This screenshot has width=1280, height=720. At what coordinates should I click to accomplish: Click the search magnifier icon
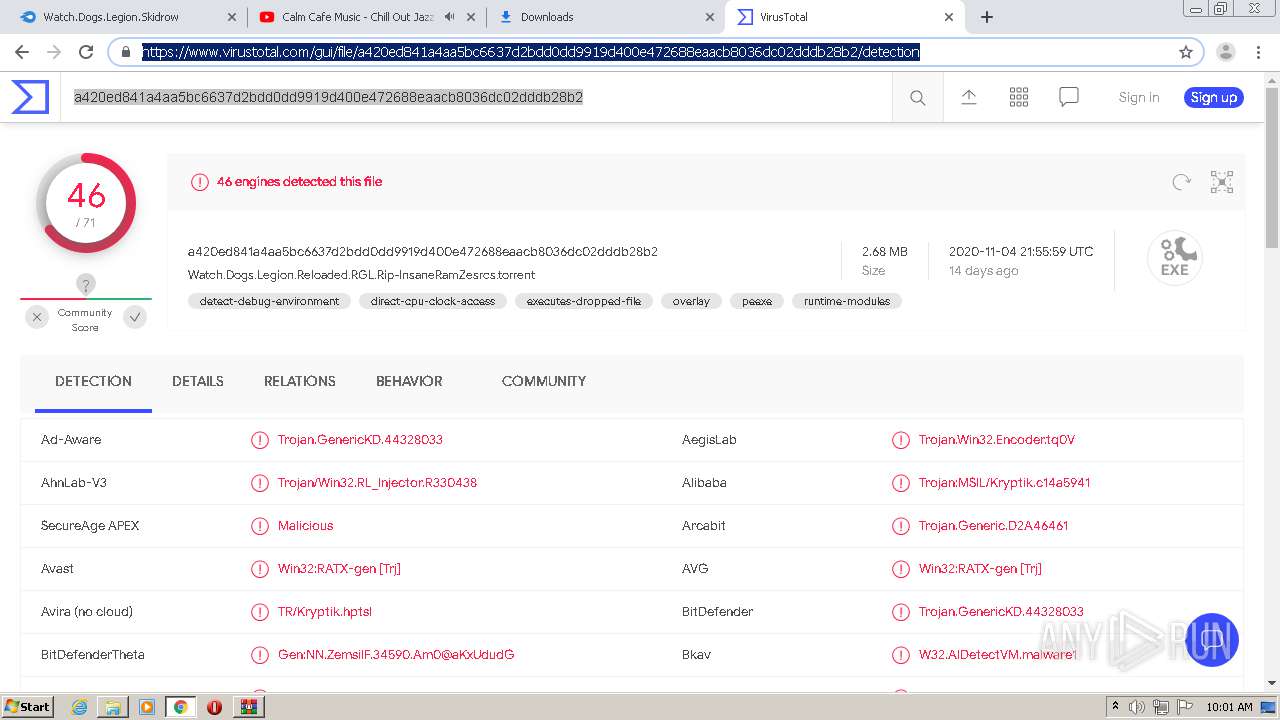(x=917, y=97)
